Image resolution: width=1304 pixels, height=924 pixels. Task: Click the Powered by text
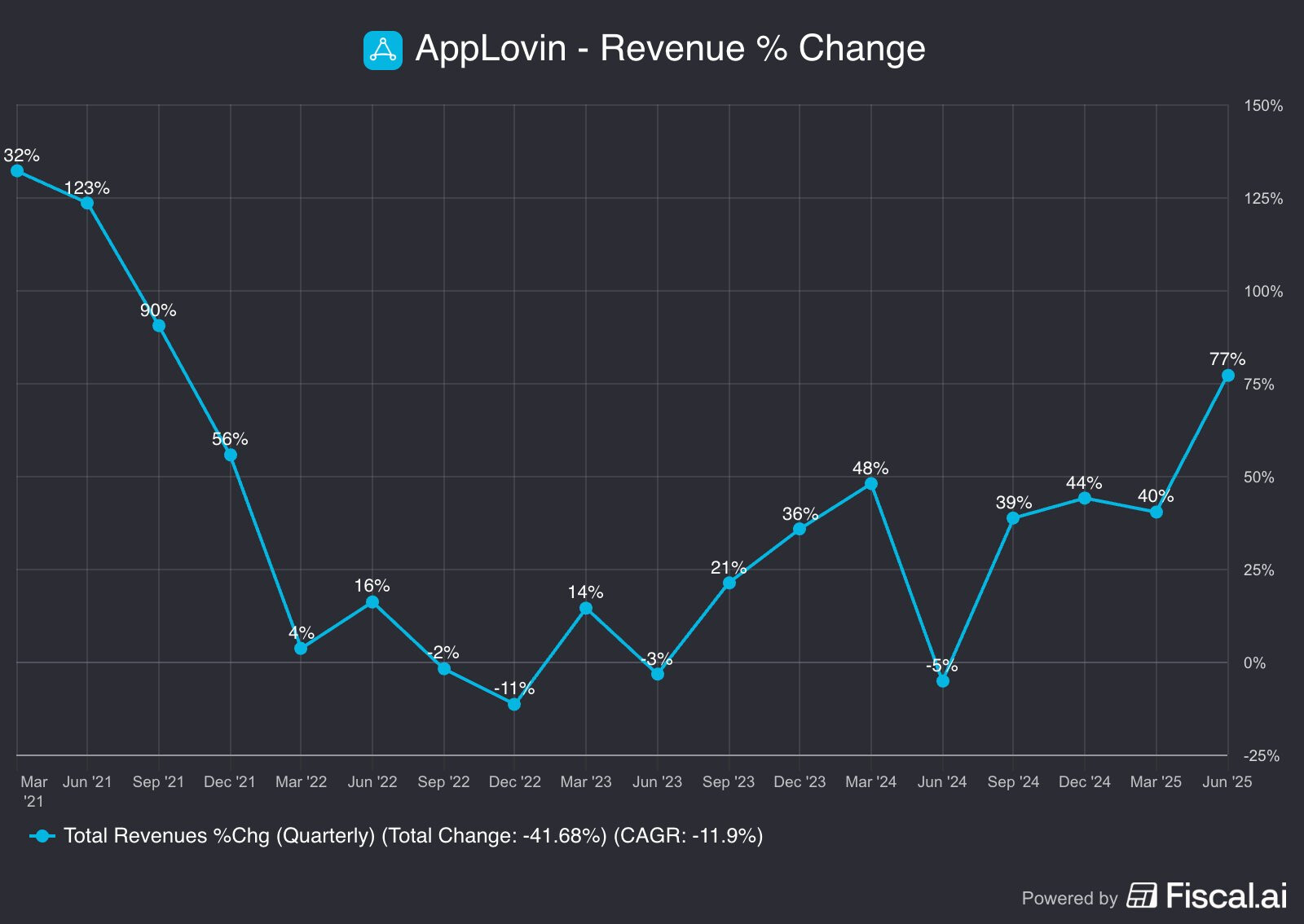click(1069, 898)
